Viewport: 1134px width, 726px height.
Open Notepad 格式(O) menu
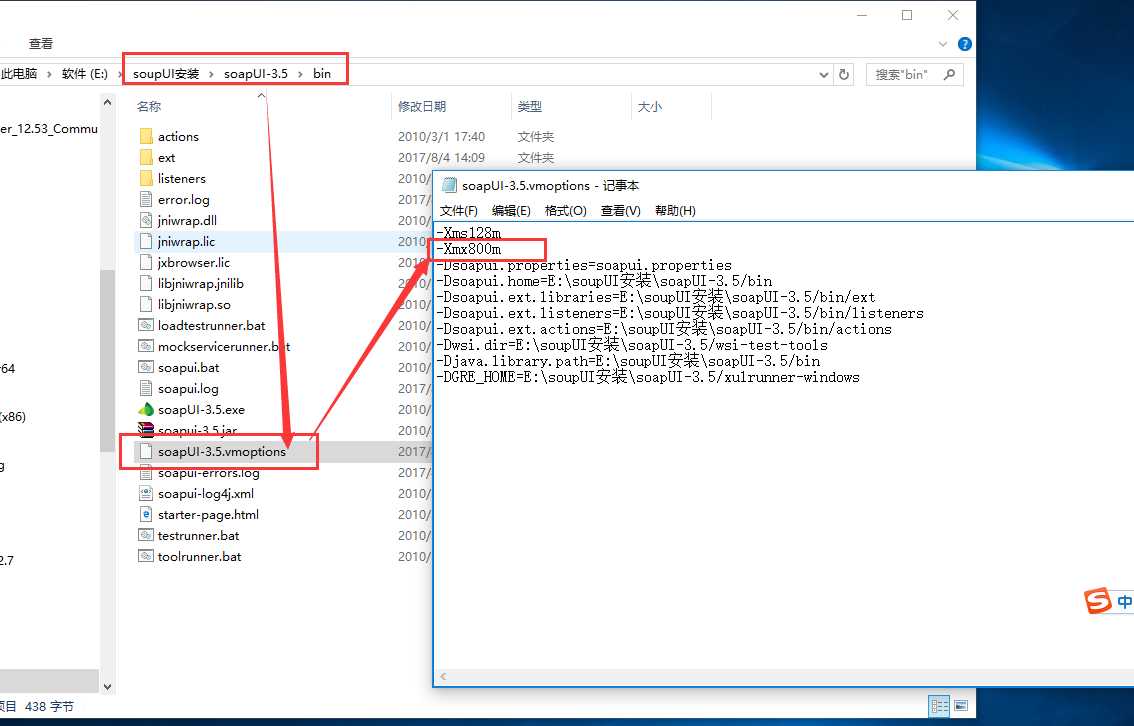click(x=566, y=210)
